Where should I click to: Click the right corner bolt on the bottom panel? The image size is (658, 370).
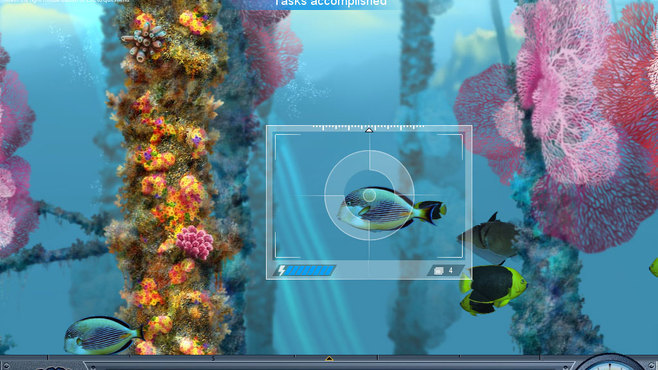tap(652, 366)
